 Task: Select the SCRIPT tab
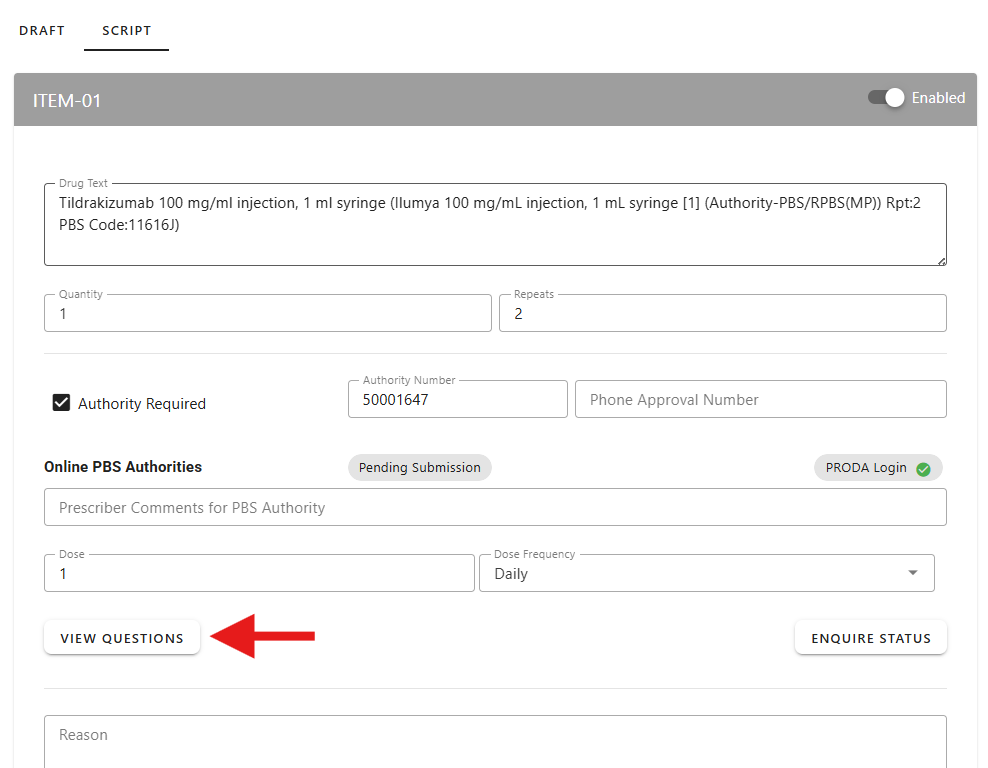point(127,31)
